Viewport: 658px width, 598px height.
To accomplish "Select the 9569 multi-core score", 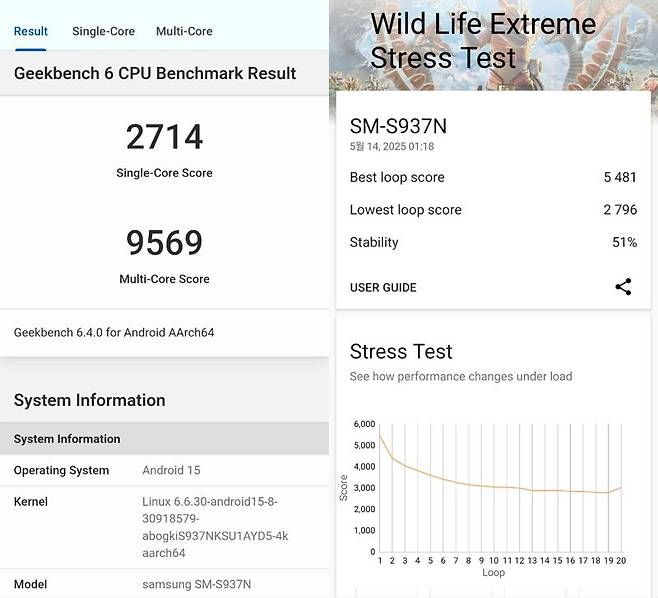I will click(x=164, y=243).
